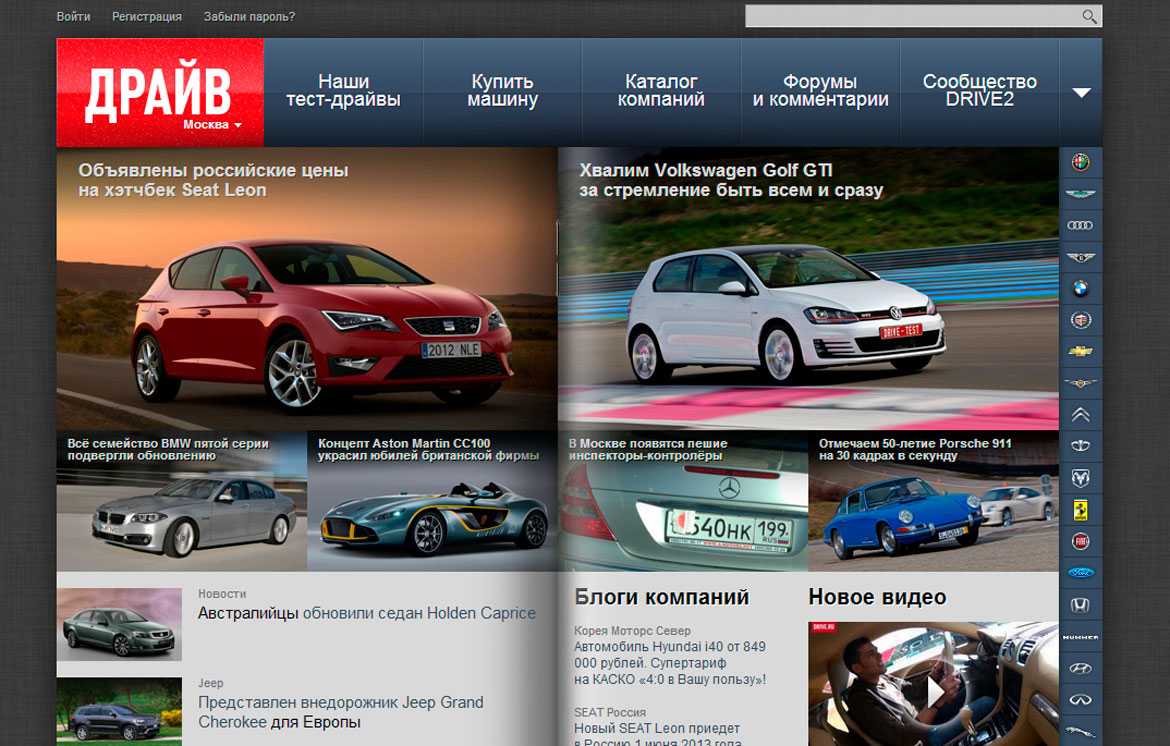Open the Holden Caprice sedan headline
Viewport: 1170px width, 746px height.
pos(366,613)
